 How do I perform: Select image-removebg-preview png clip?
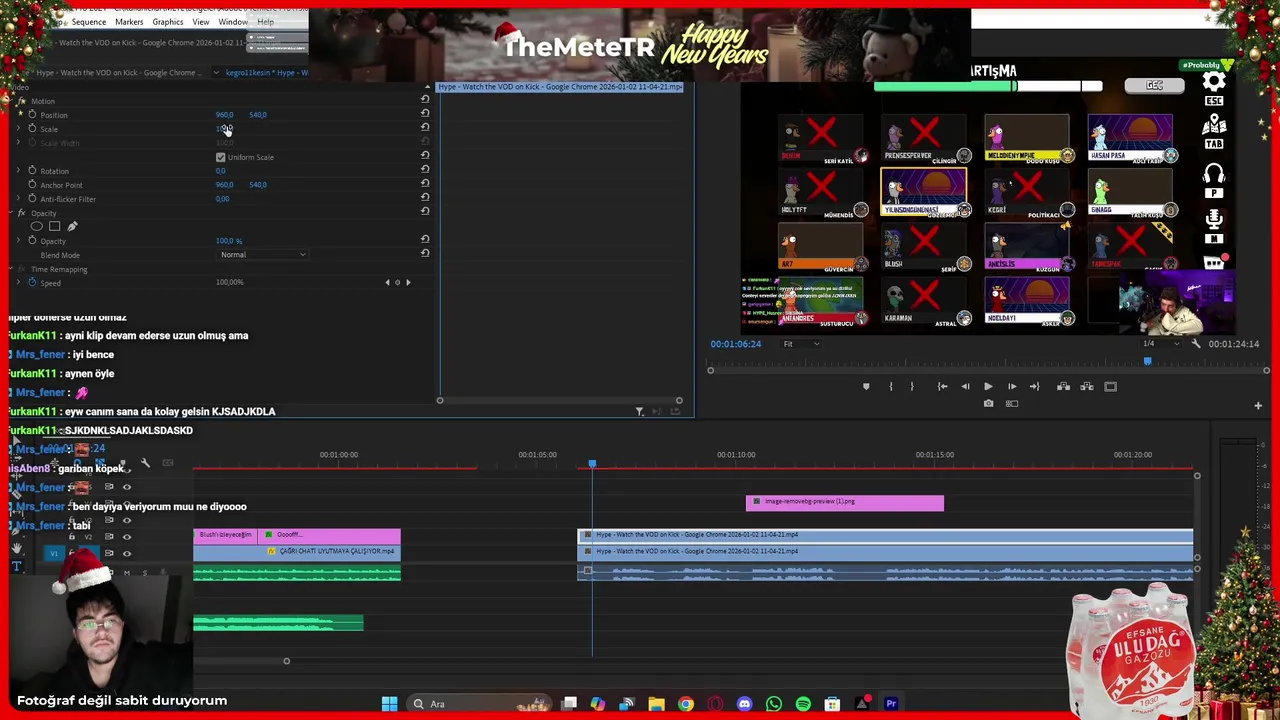pyautogui.click(x=845, y=502)
